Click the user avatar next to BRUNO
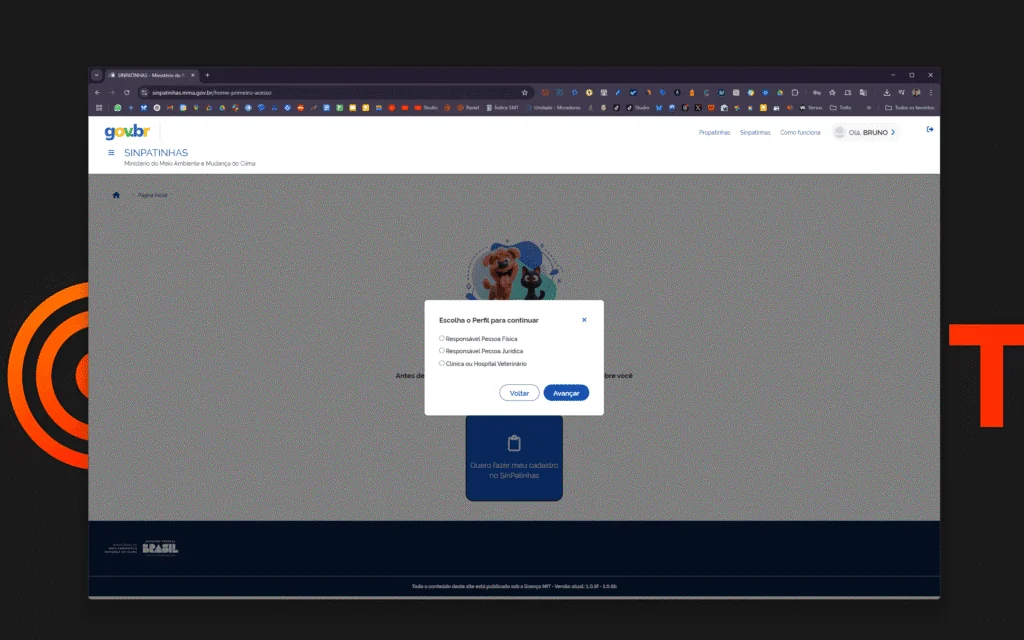The image size is (1024, 640). [x=838, y=131]
